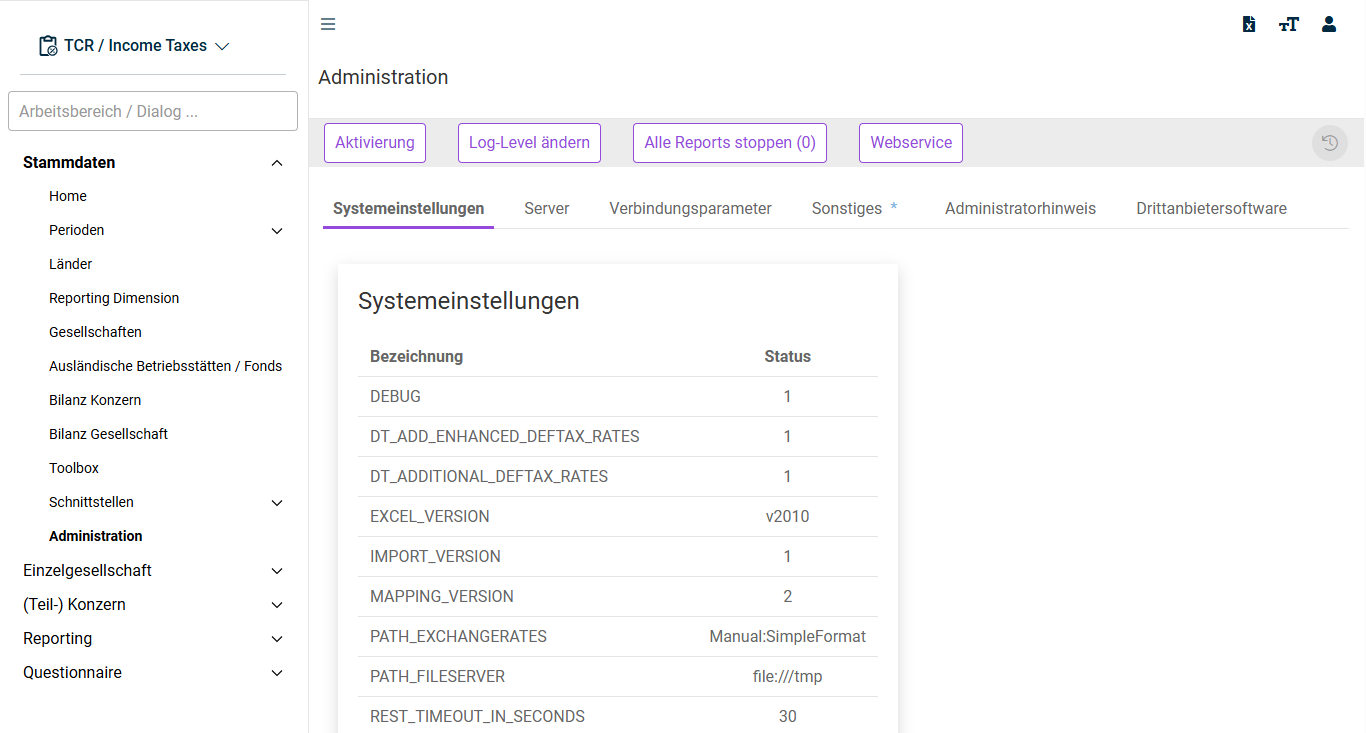Expand the Einzelgesellschaft section
The height and width of the screenshot is (733, 1366).
(x=277, y=571)
